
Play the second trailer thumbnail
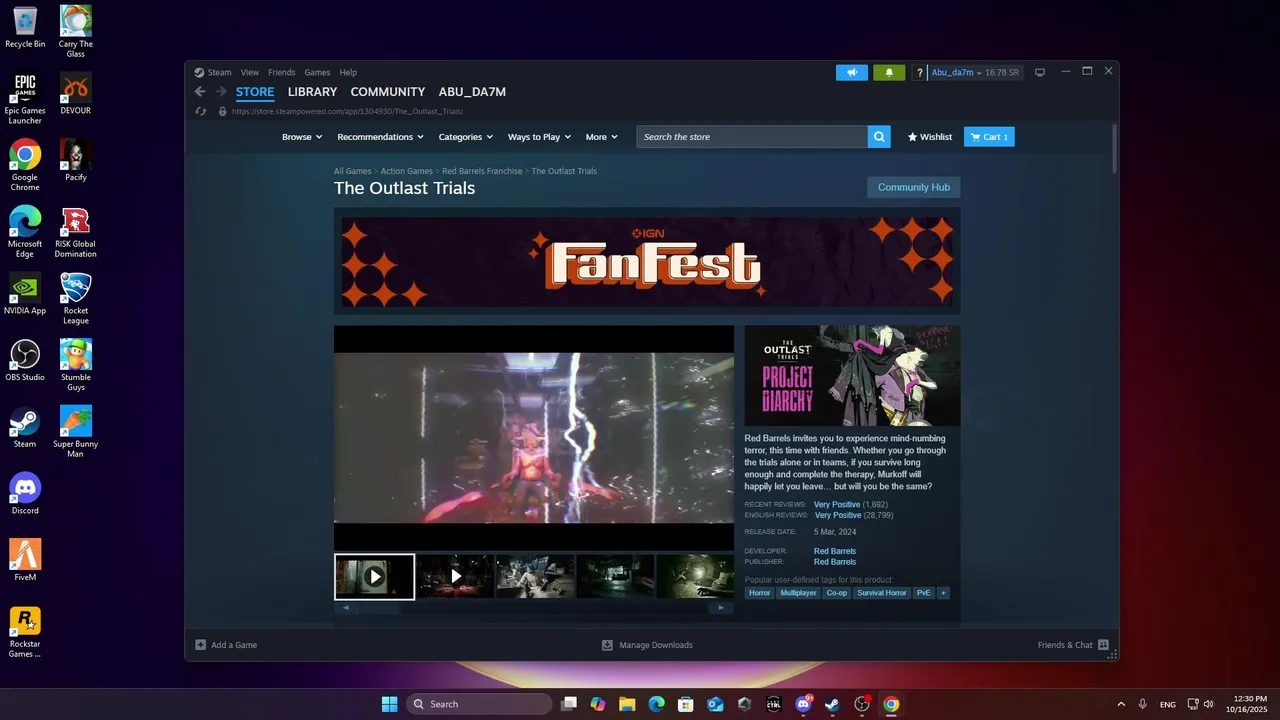(x=455, y=577)
